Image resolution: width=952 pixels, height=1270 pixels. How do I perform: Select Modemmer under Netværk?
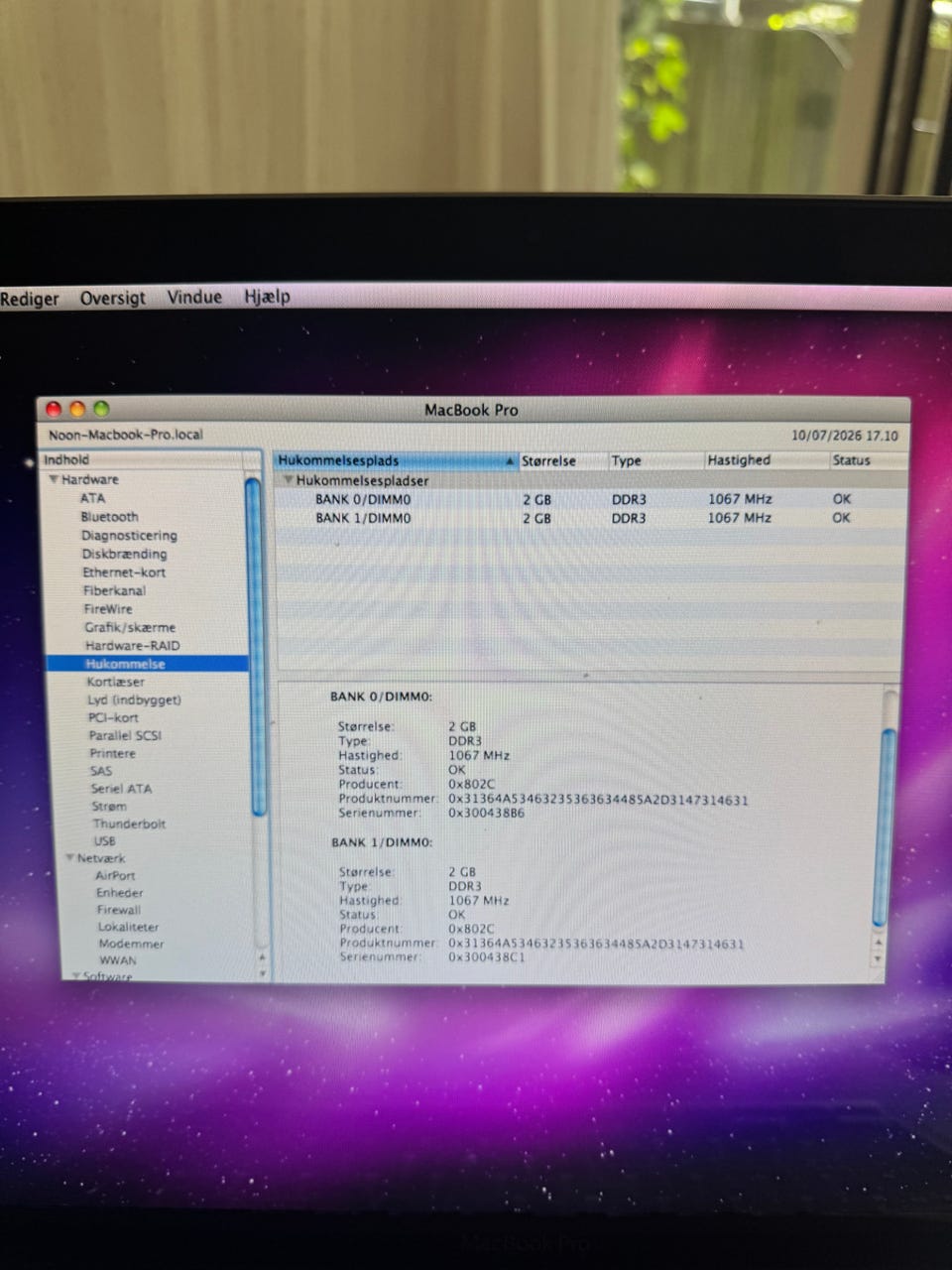131,944
